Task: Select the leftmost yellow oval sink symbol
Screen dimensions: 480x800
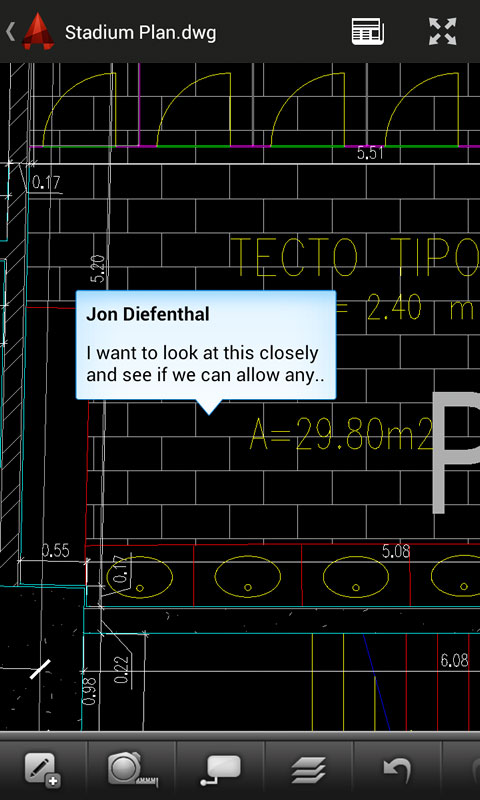Action: click(x=139, y=577)
